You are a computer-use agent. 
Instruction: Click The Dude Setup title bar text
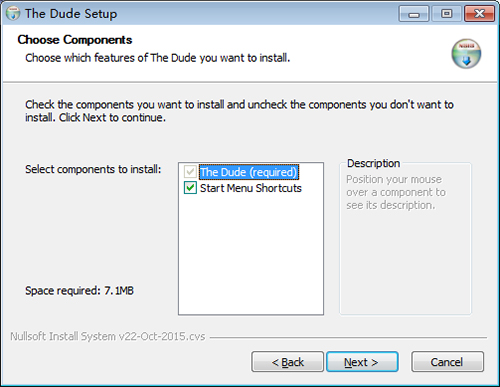pyautogui.click(x=71, y=14)
